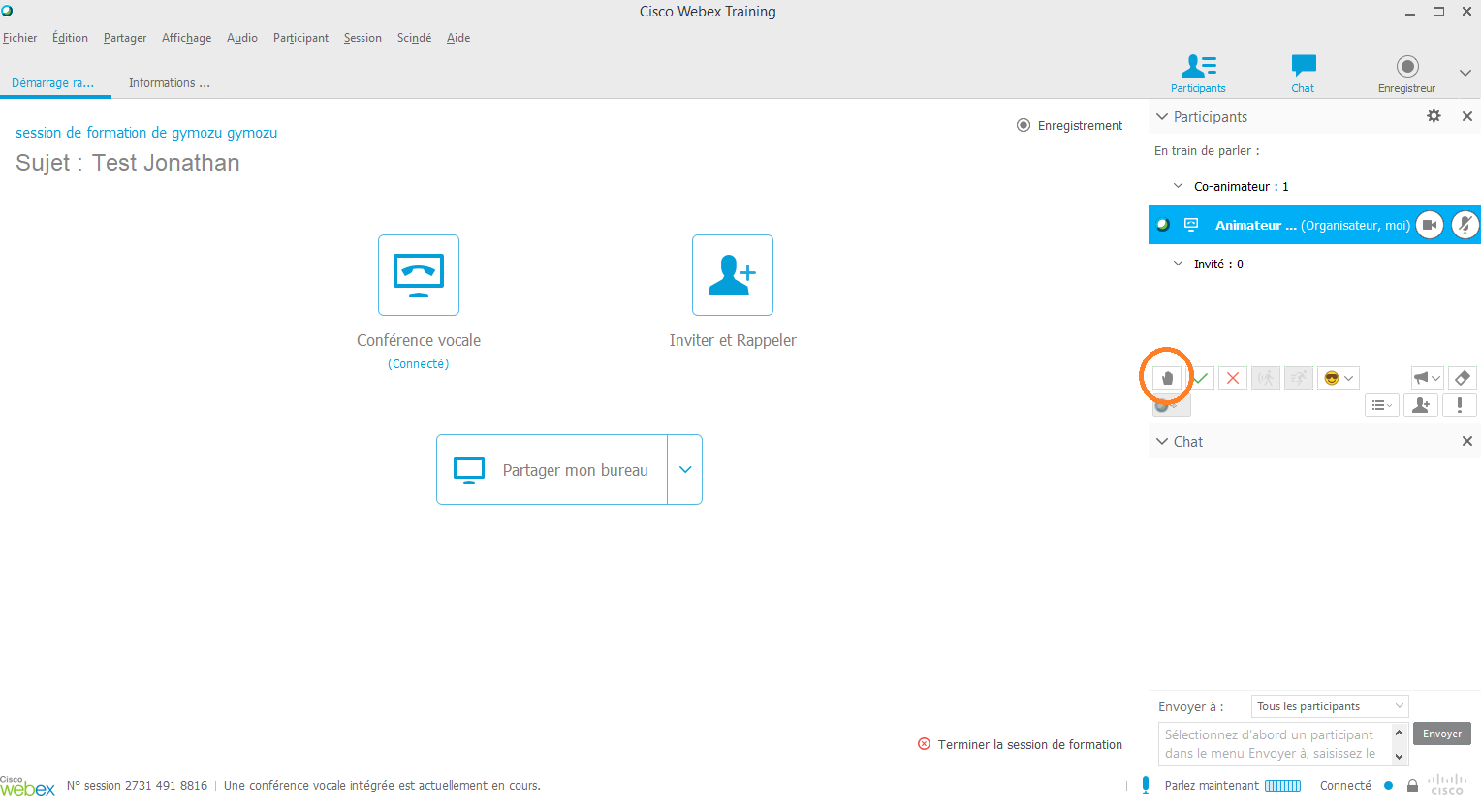Click the Webex ball icon beside Animateur
Image resolution: width=1481 pixels, height=812 pixels.
[x=1163, y=225]
